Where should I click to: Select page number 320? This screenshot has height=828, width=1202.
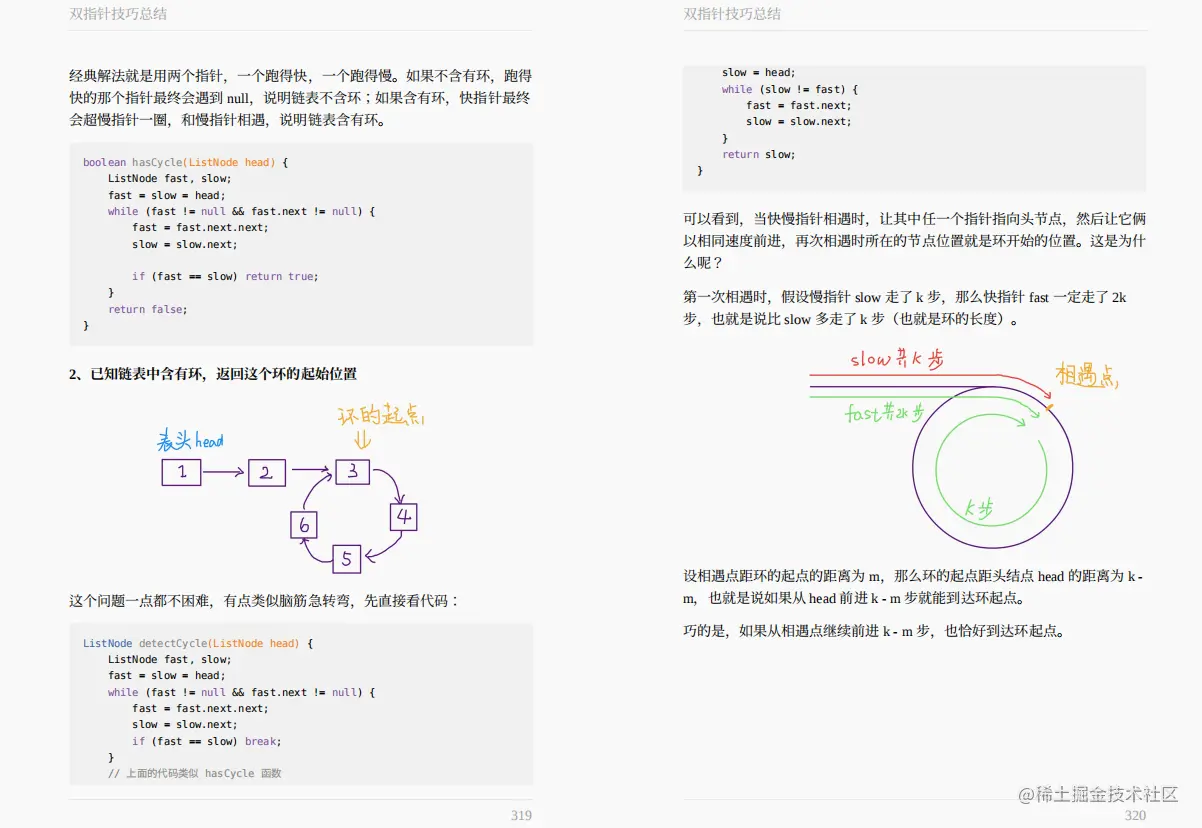coord(1135,816)
